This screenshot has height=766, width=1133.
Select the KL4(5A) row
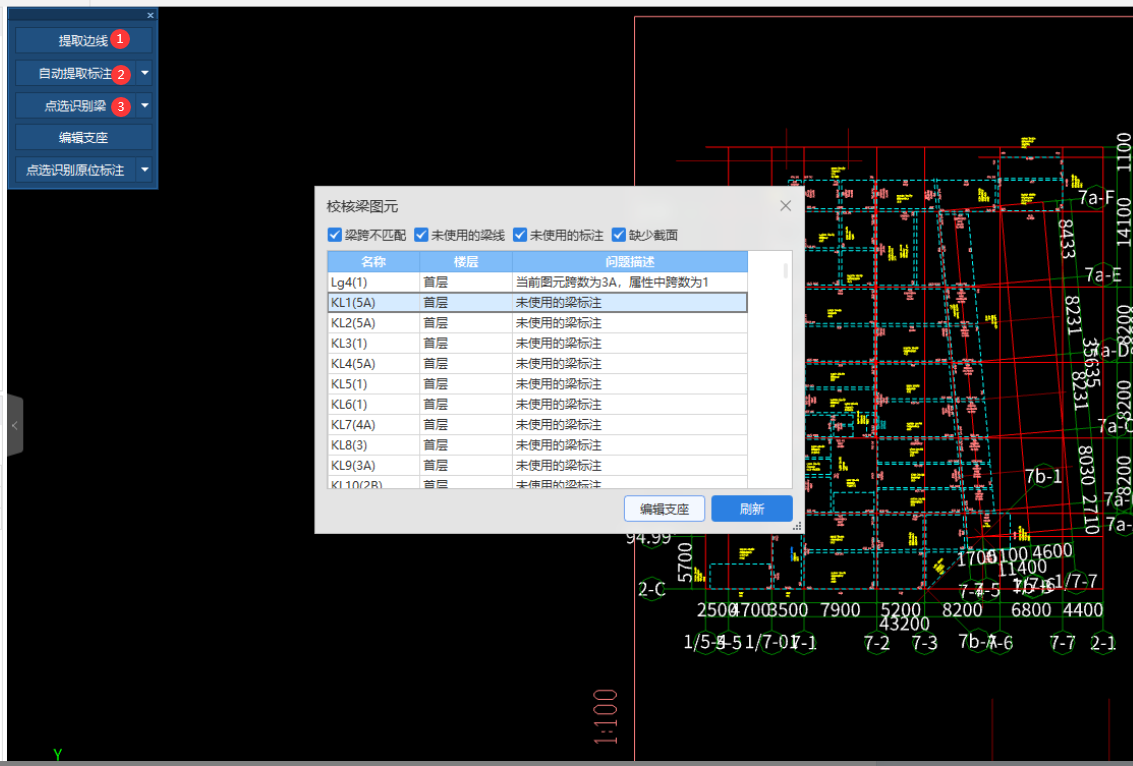[538, 363]
